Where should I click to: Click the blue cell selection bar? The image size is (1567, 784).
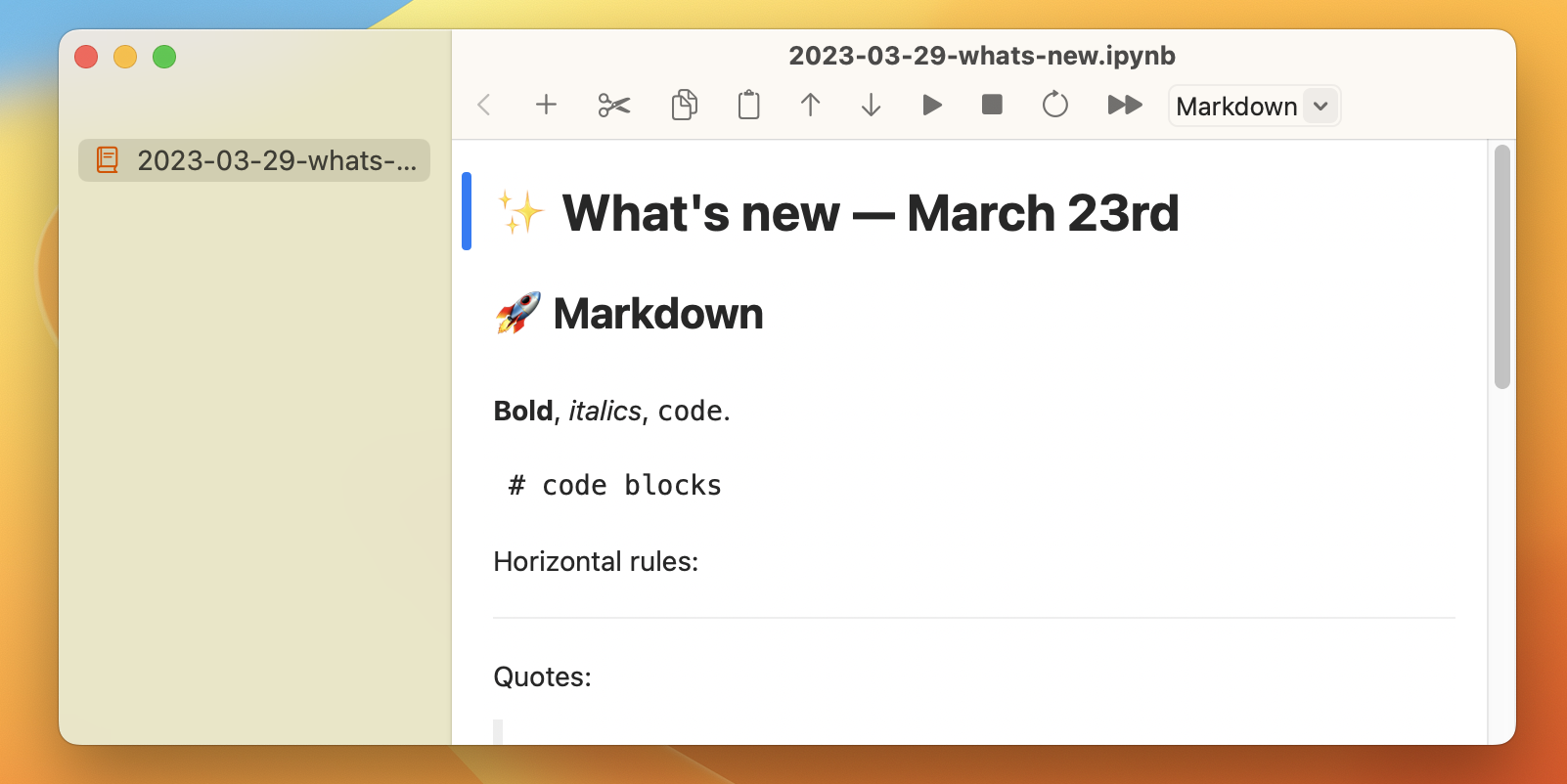tap(467, 211)
